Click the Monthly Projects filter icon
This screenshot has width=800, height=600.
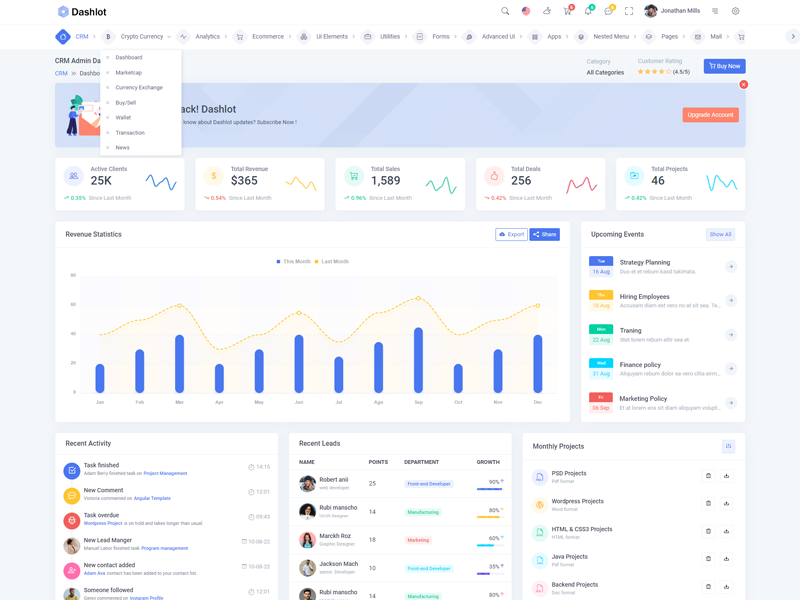(728, 446)
